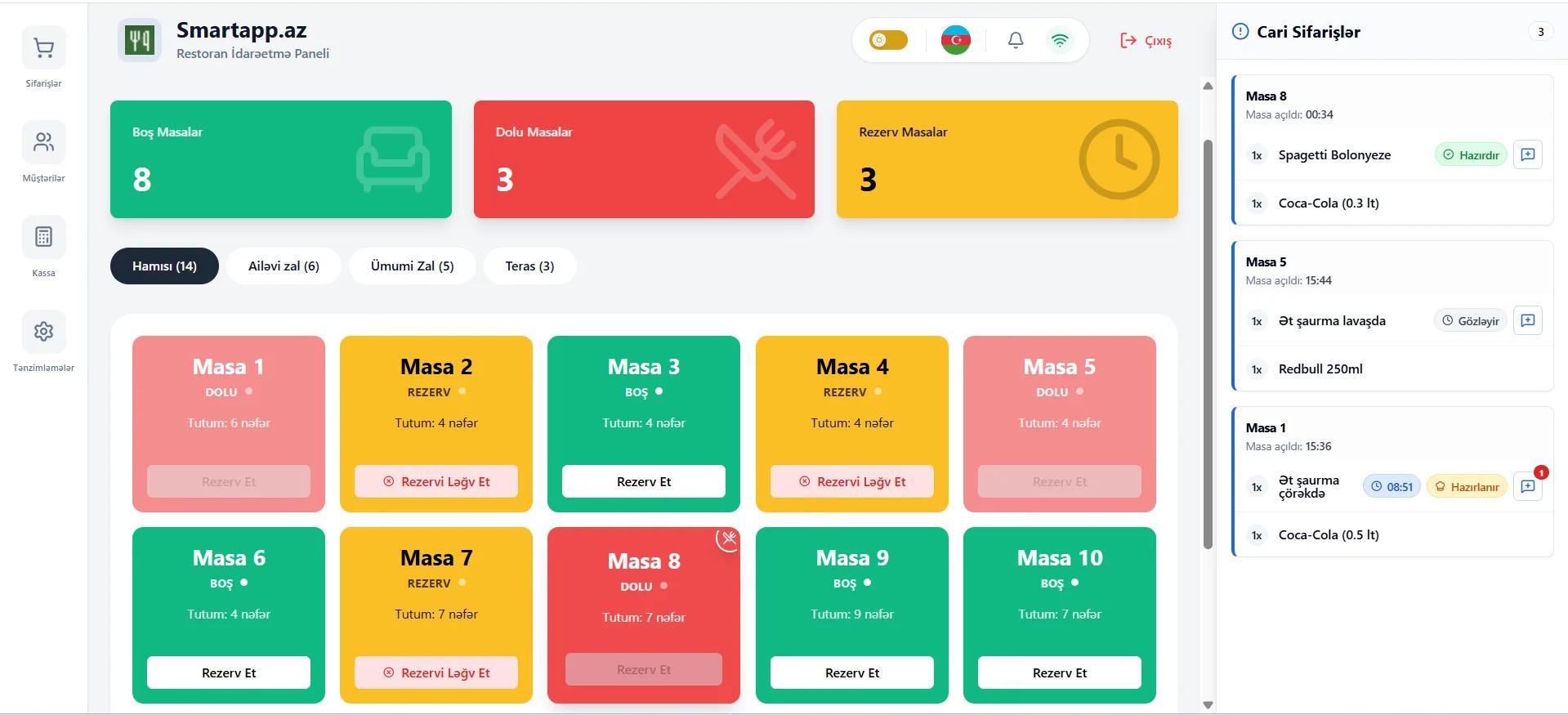The height and width of the screenshot is (715, 1568).
Task: Click Rezervi Ləğv Et on Masa 2
Action: click(436, 481)
